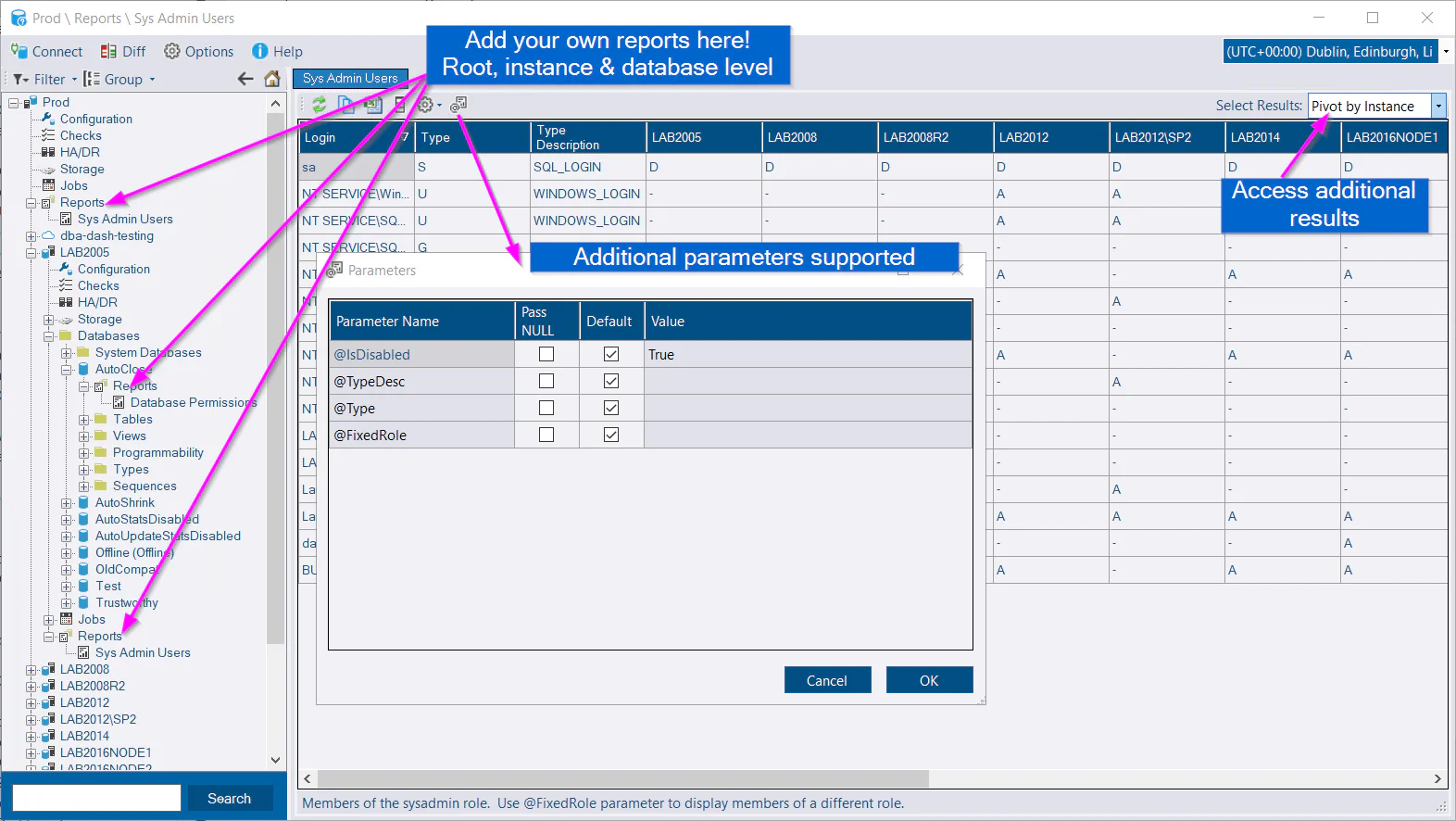The image size is (1456, 821).
Task: Select the Trustworthy database in the tree
Action: 126,602
